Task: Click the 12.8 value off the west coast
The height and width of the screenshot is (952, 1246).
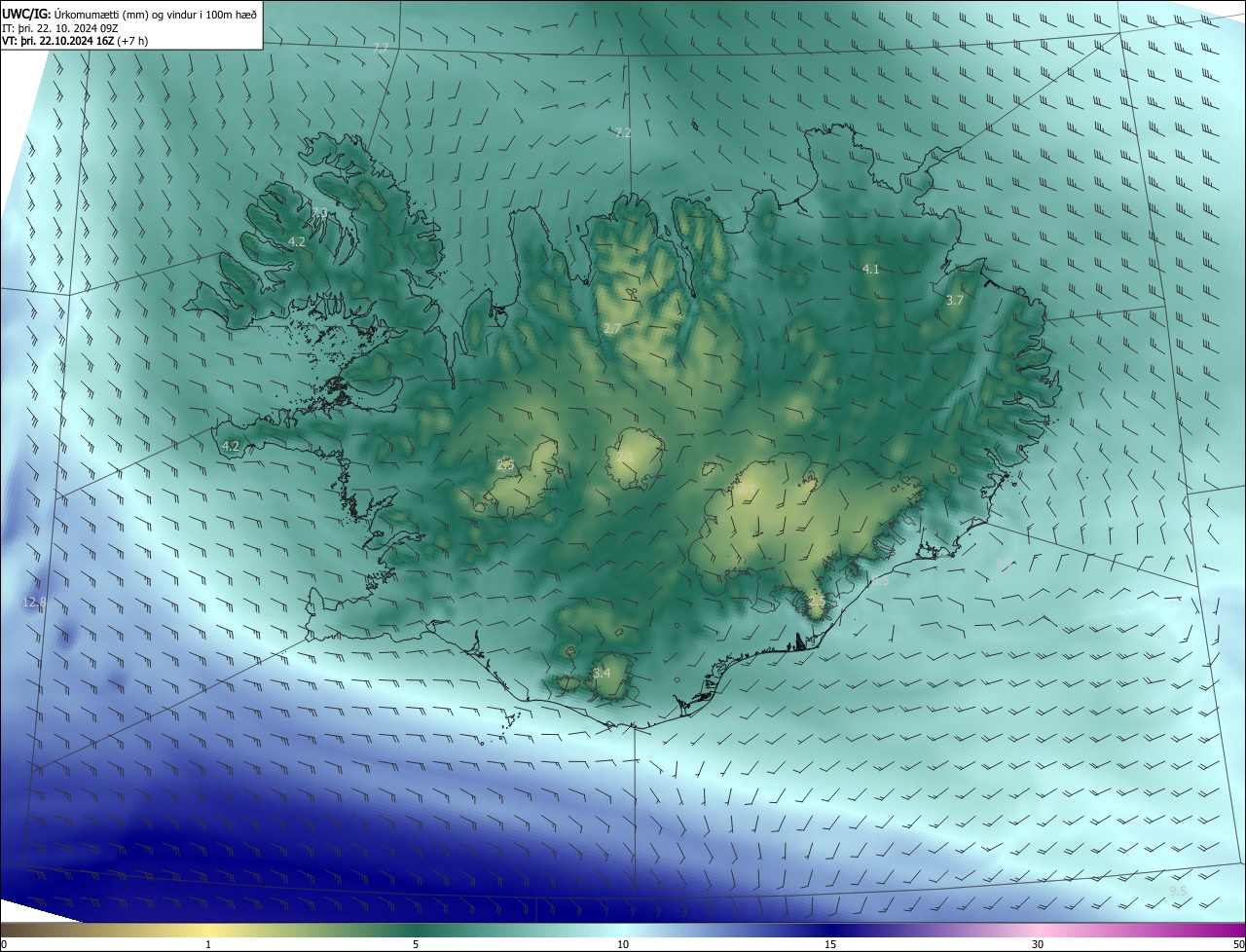Action: coord(34,603)
